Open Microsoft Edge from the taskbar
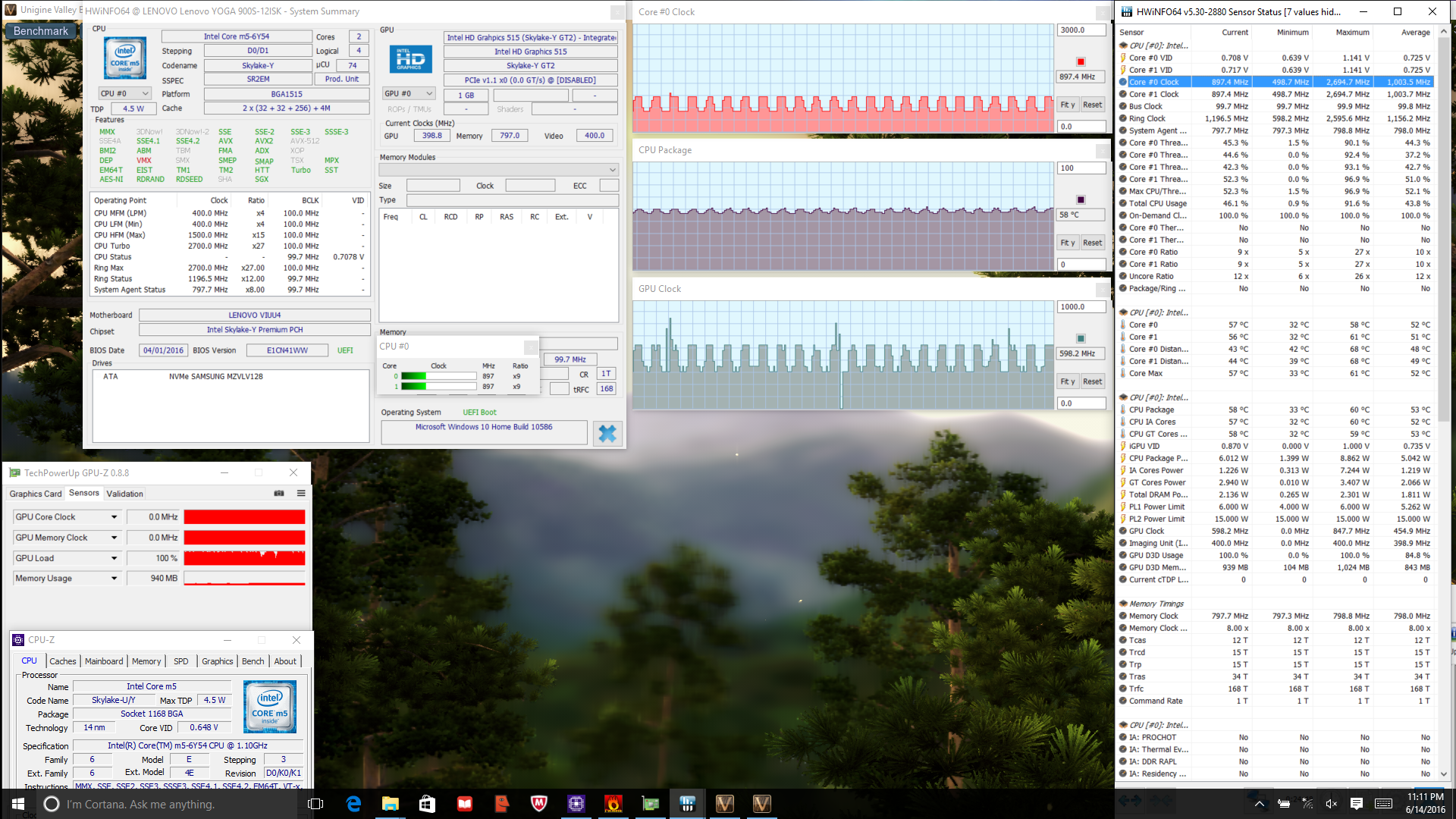Viewport: 1456px width, 819px height. pyautogui.click(x=353, y=804)
